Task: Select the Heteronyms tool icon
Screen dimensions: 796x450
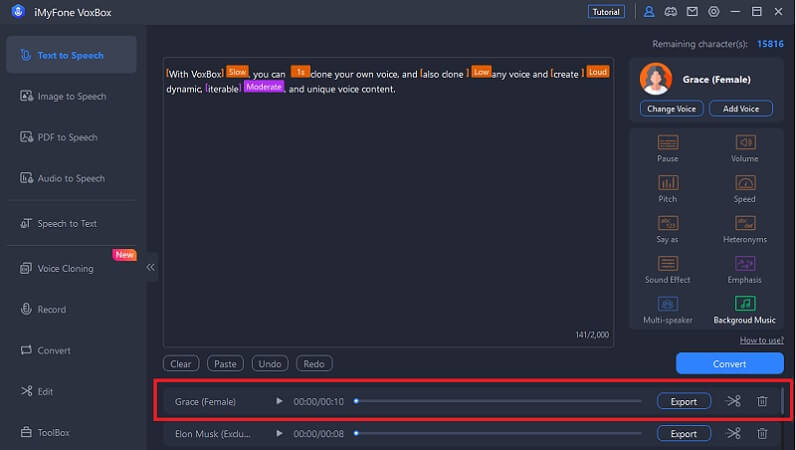Action: coord(745,222)
